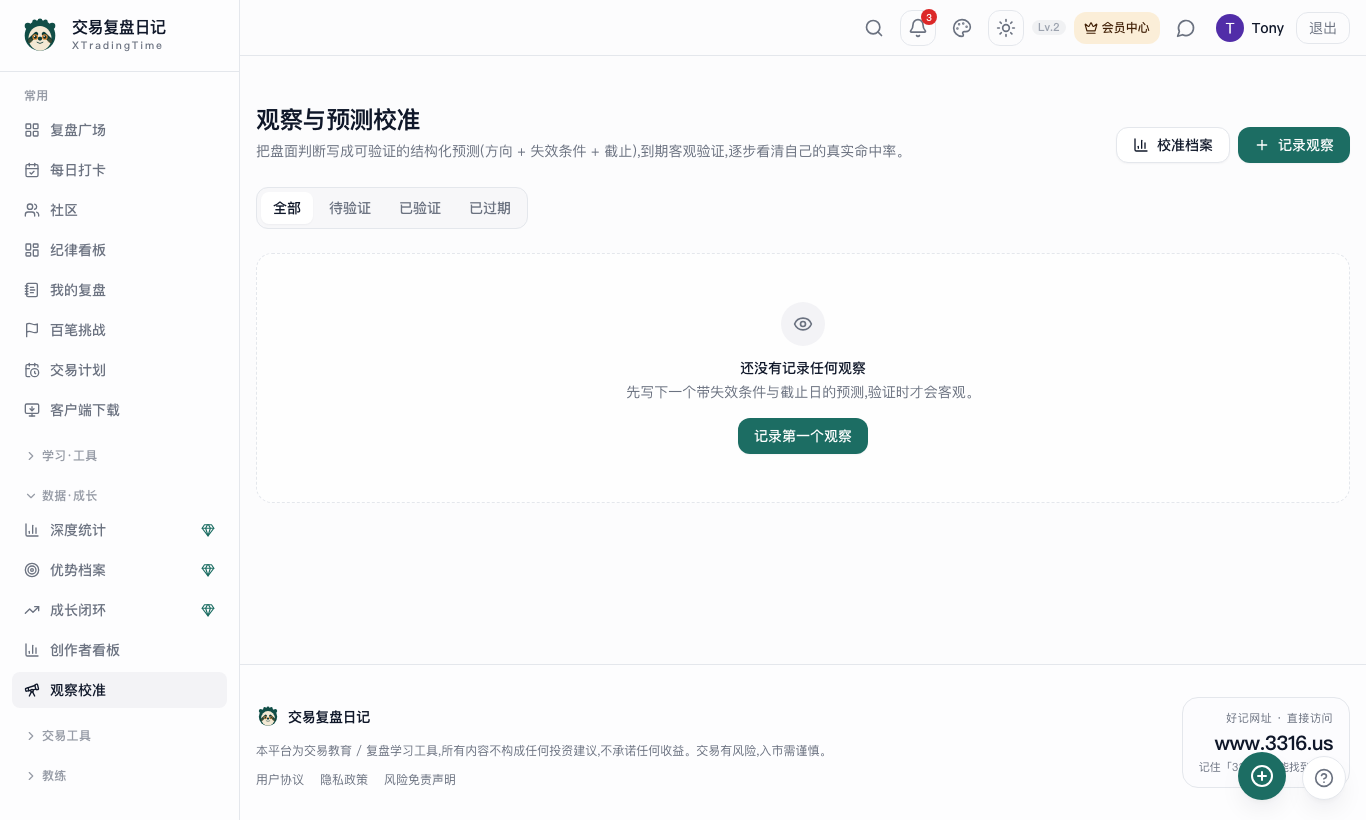This screenshot has width=1366, height=820.
Task: Click the 交易计划 calendar icon
Action: (32, 370)
